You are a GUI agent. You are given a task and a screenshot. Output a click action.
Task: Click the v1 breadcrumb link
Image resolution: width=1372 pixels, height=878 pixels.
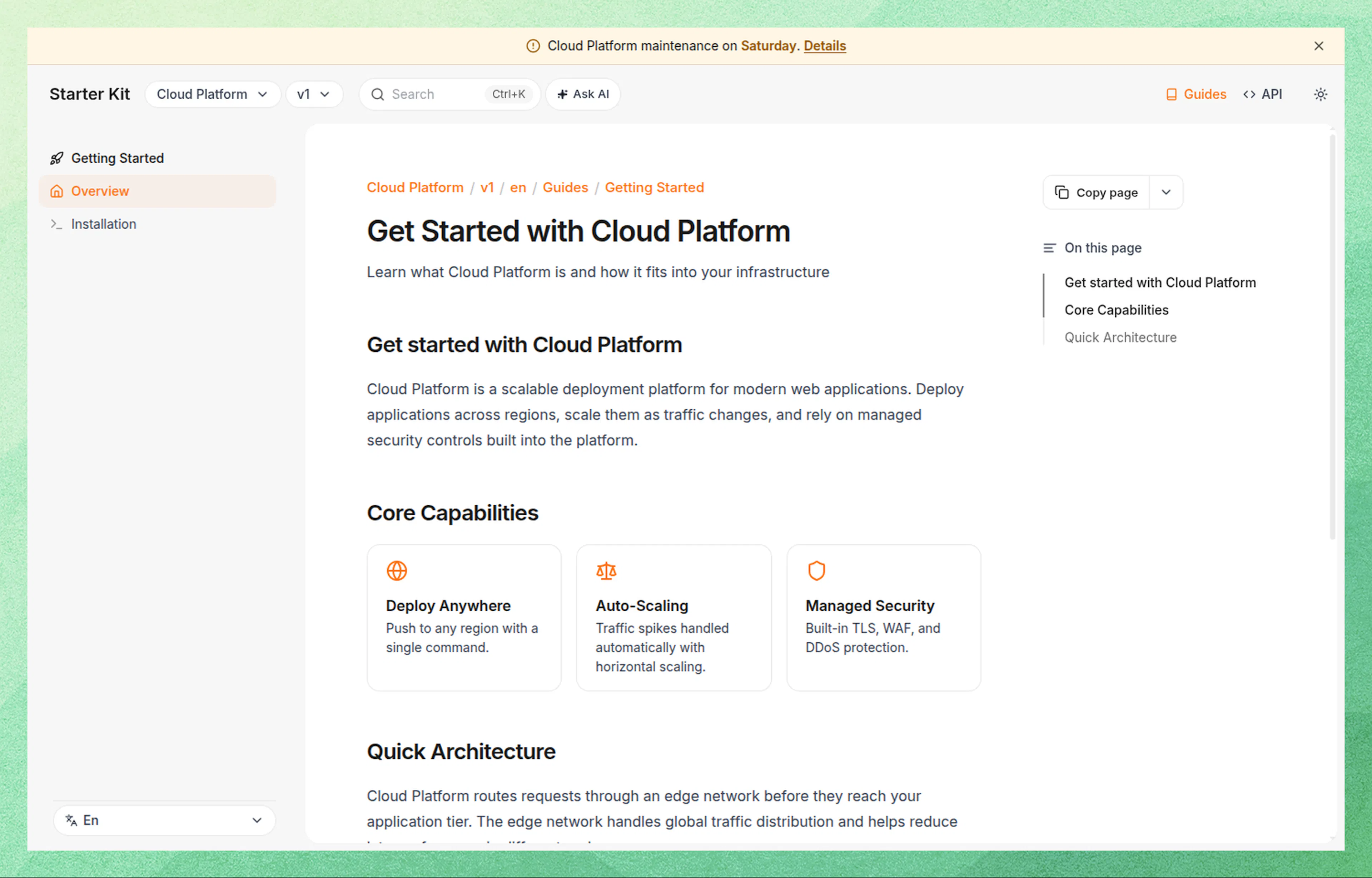[x=486, y=188]
